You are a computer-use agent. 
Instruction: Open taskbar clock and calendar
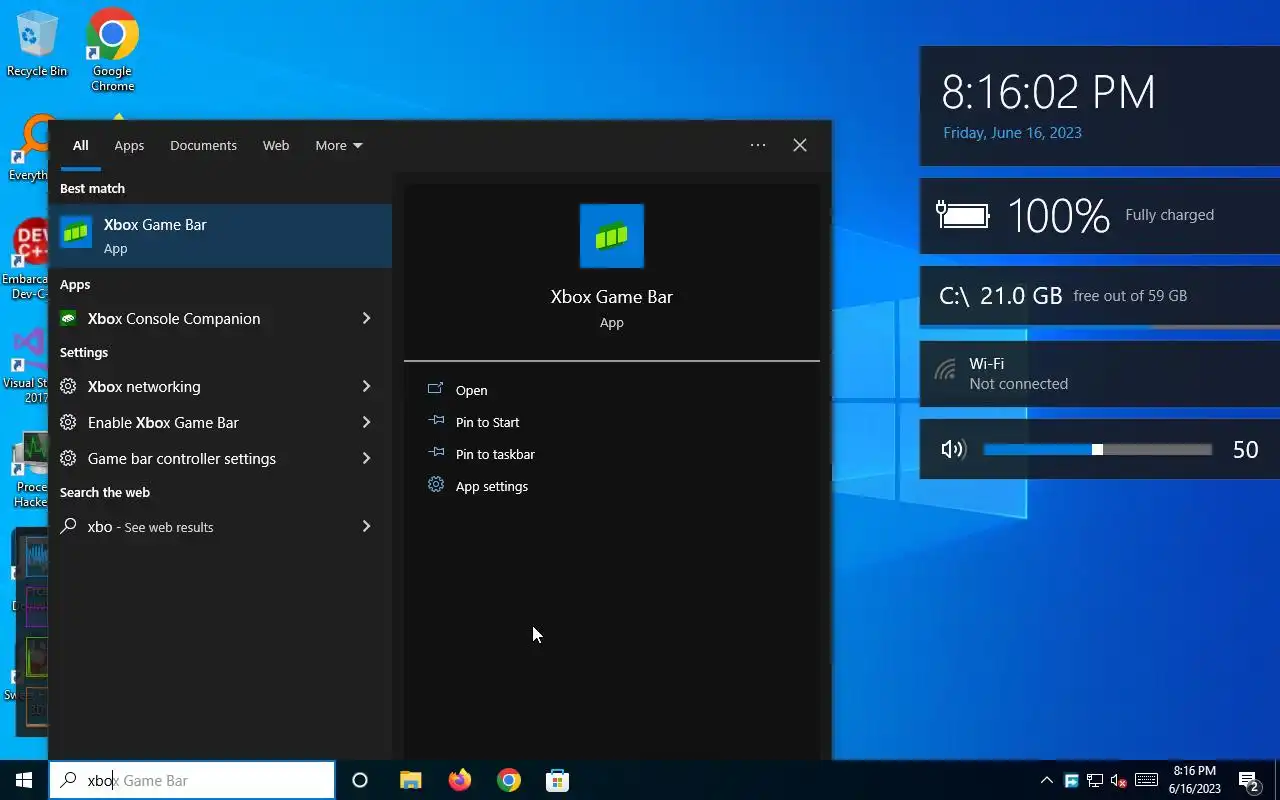point(1194,780)
